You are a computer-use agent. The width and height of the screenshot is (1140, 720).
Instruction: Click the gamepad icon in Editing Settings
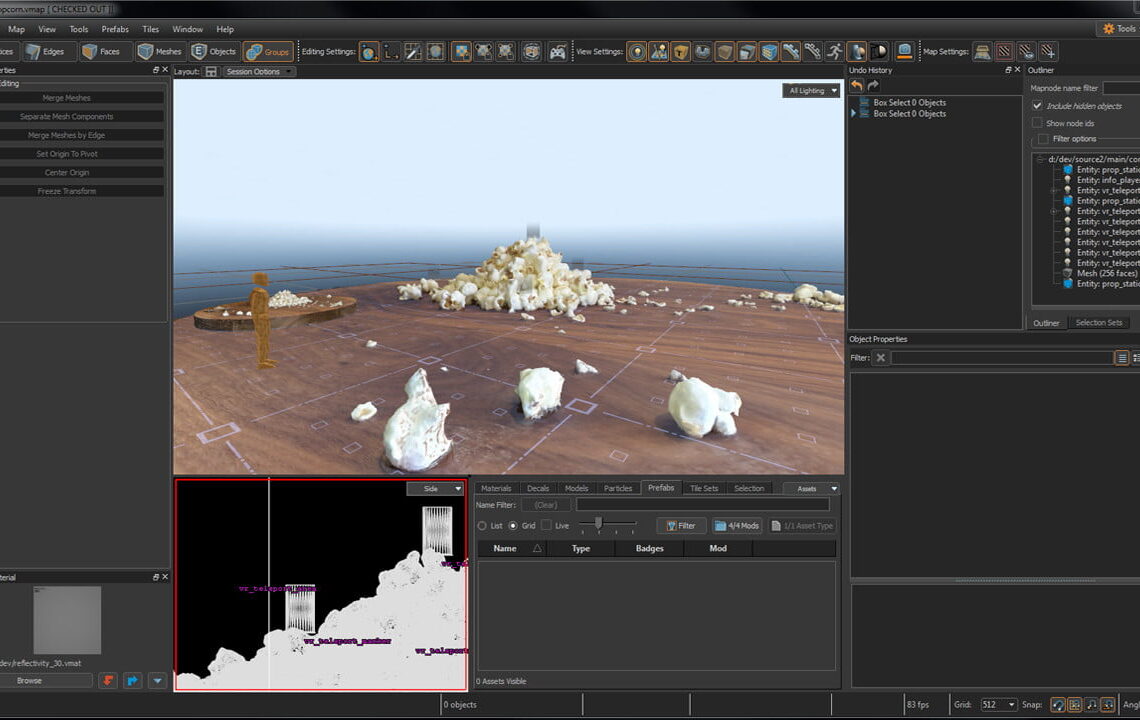[x=557, y=52]
